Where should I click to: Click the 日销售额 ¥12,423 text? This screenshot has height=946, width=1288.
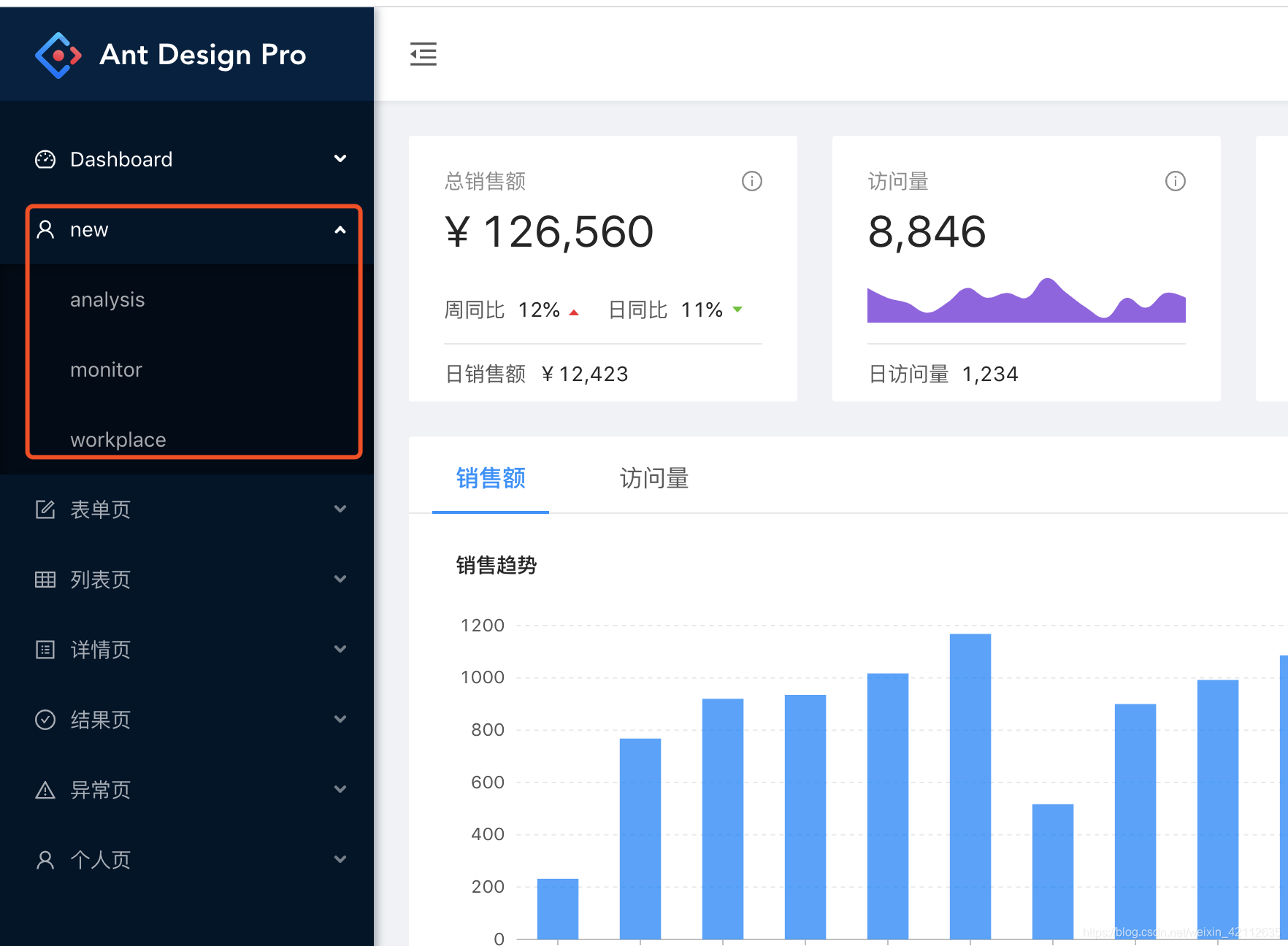537,374
